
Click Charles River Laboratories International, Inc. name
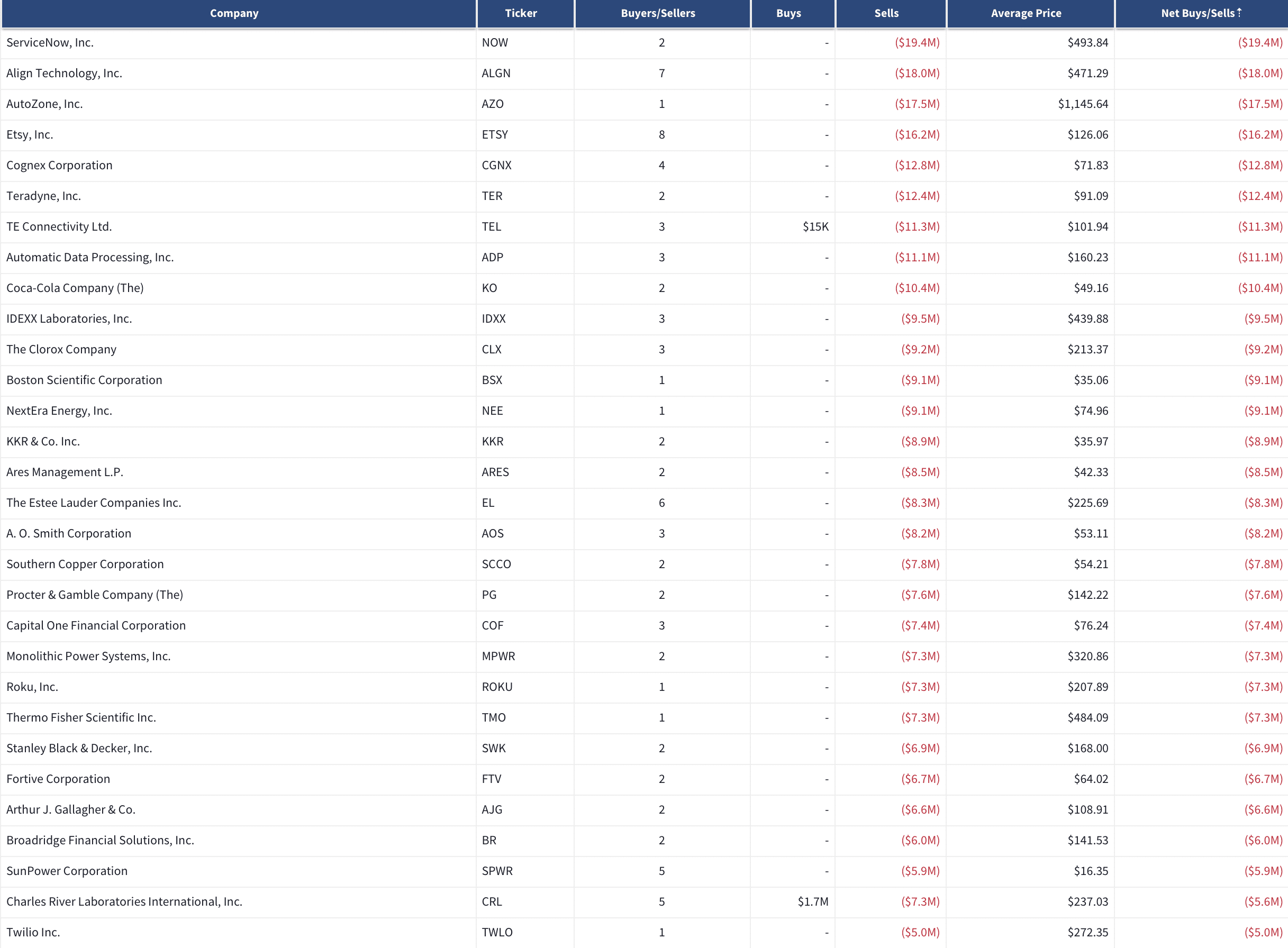tap(124, 902)
